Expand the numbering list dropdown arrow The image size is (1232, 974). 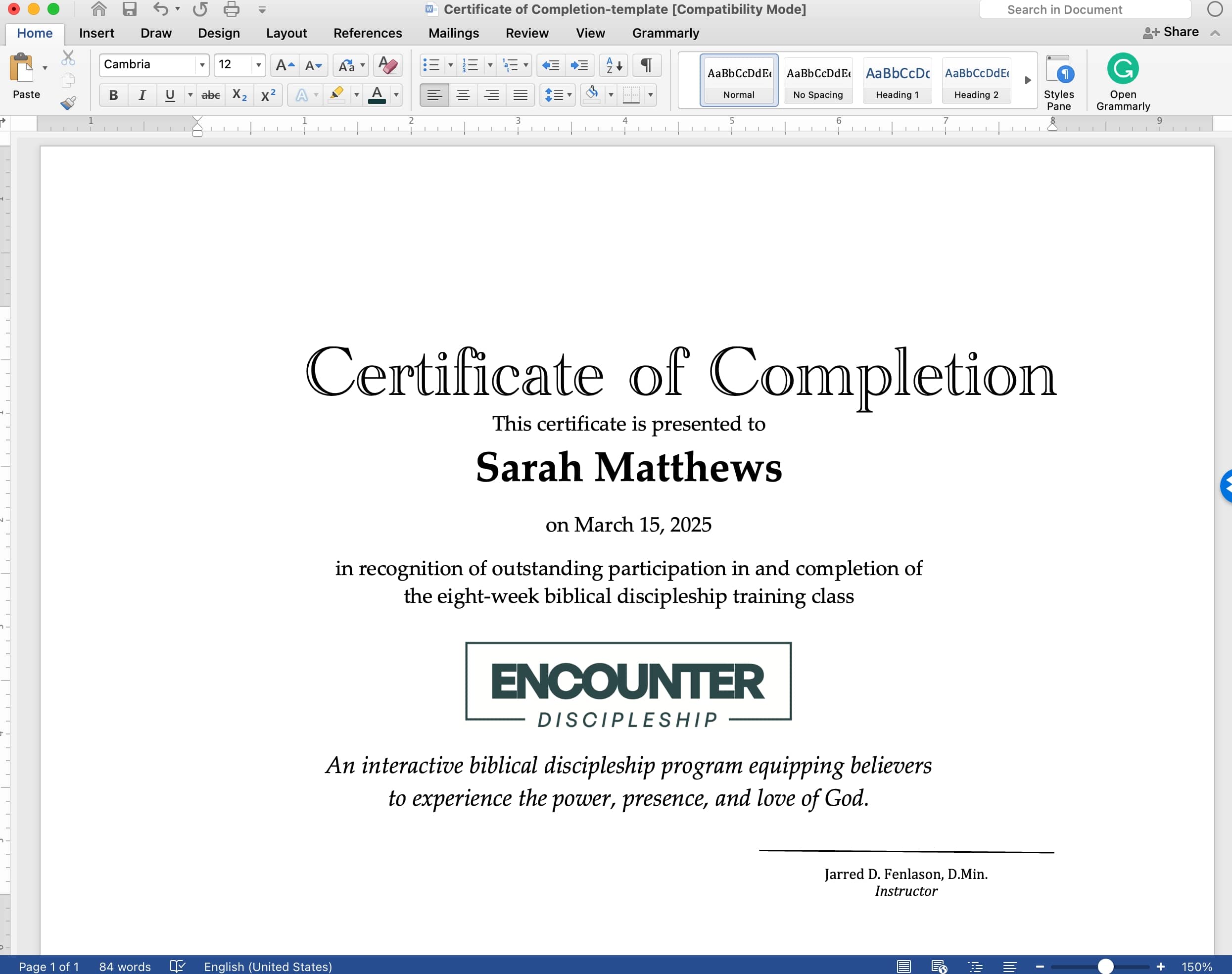[490, 65]
